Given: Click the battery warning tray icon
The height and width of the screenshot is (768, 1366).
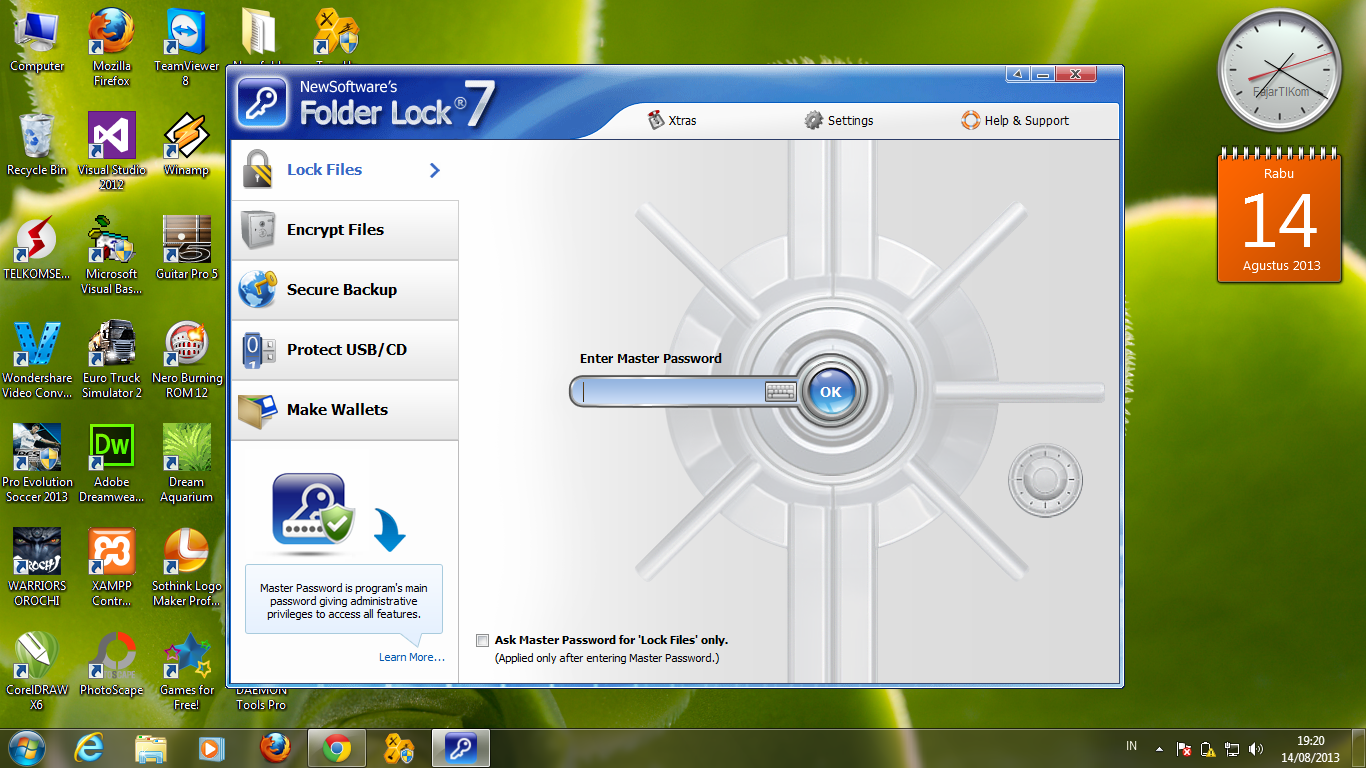Looking at the screenshot, I should [1208, 749].
